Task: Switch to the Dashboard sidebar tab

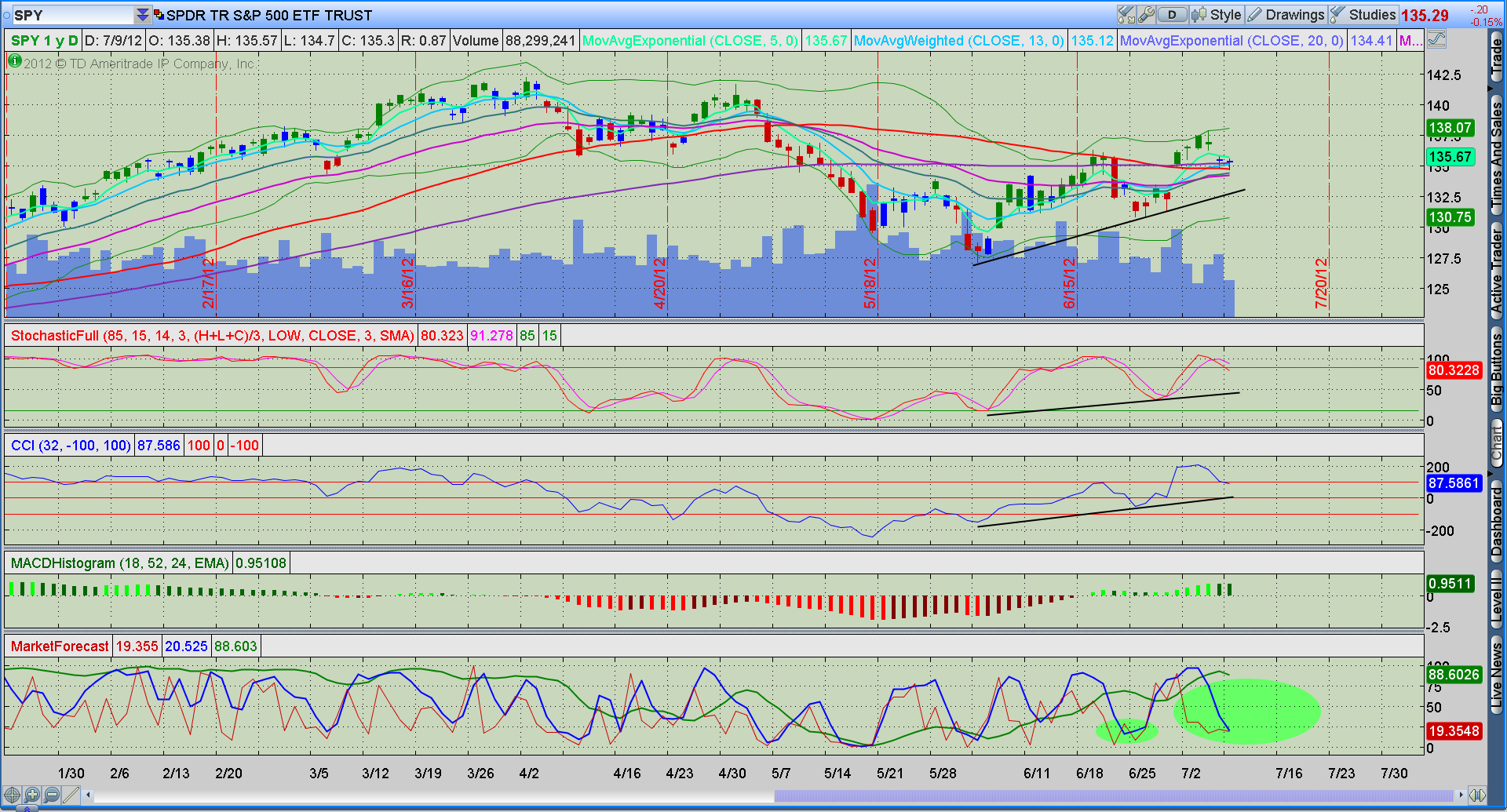Action: pyautogui.click(x=1497, y=521)
